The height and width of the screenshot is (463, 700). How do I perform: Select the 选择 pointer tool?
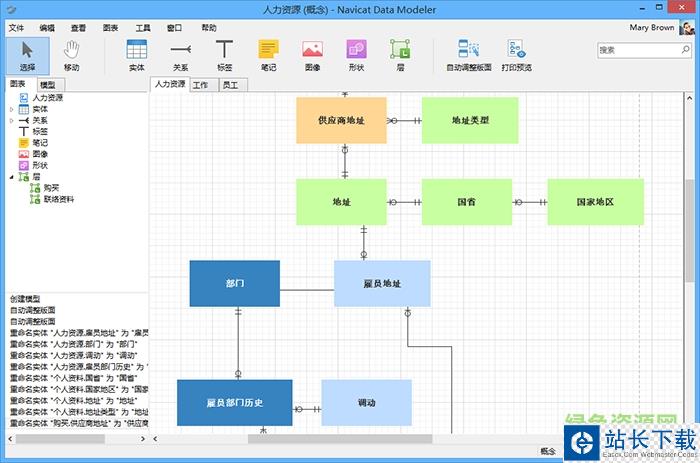[x=27, y=56]
